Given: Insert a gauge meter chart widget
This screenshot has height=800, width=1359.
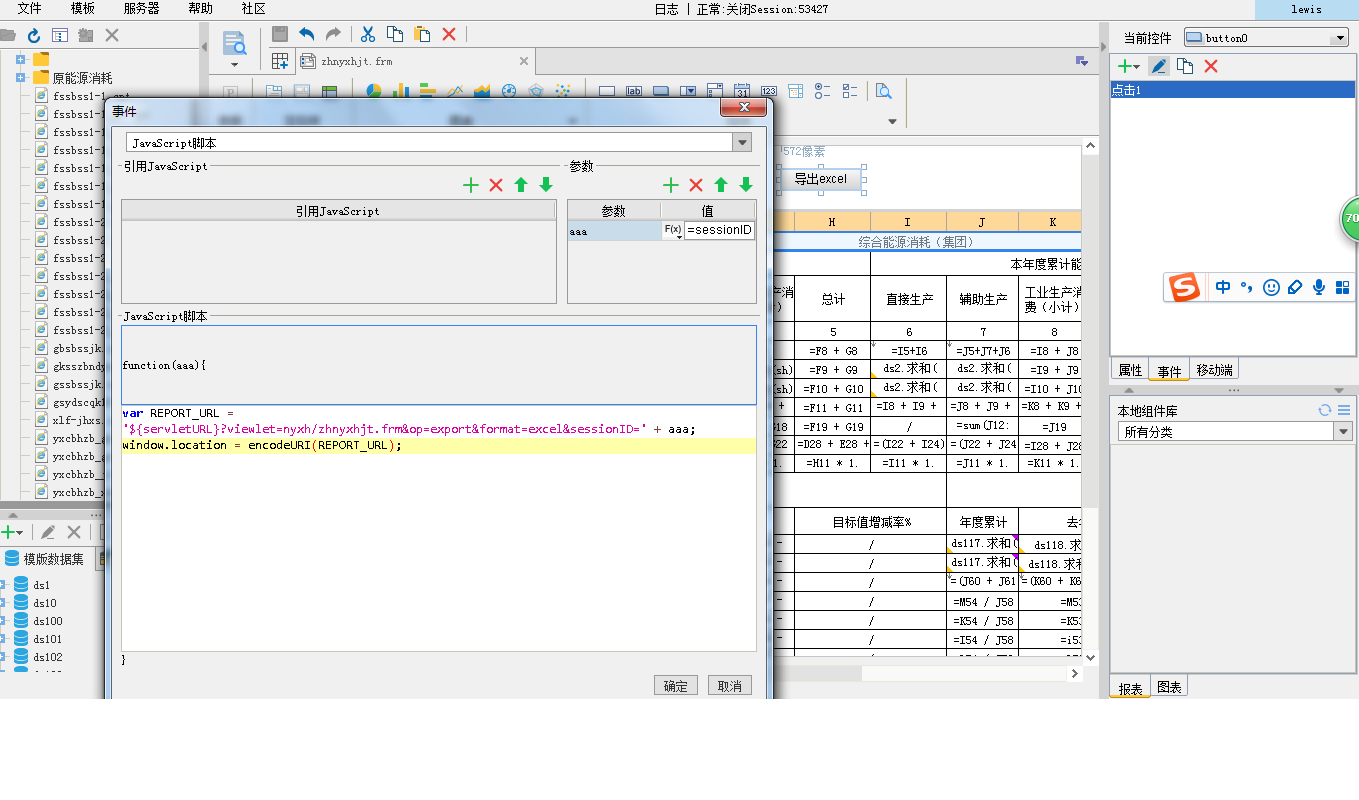Looking at the screenshot, I should pos(508,91).
